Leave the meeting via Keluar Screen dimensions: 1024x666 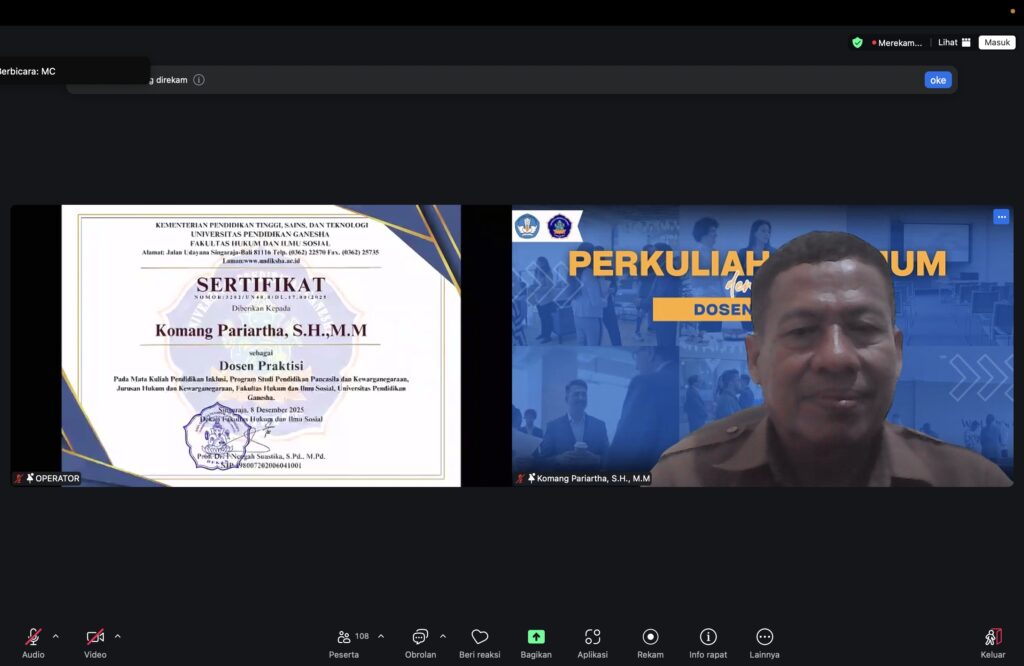(x=992, y=637)
